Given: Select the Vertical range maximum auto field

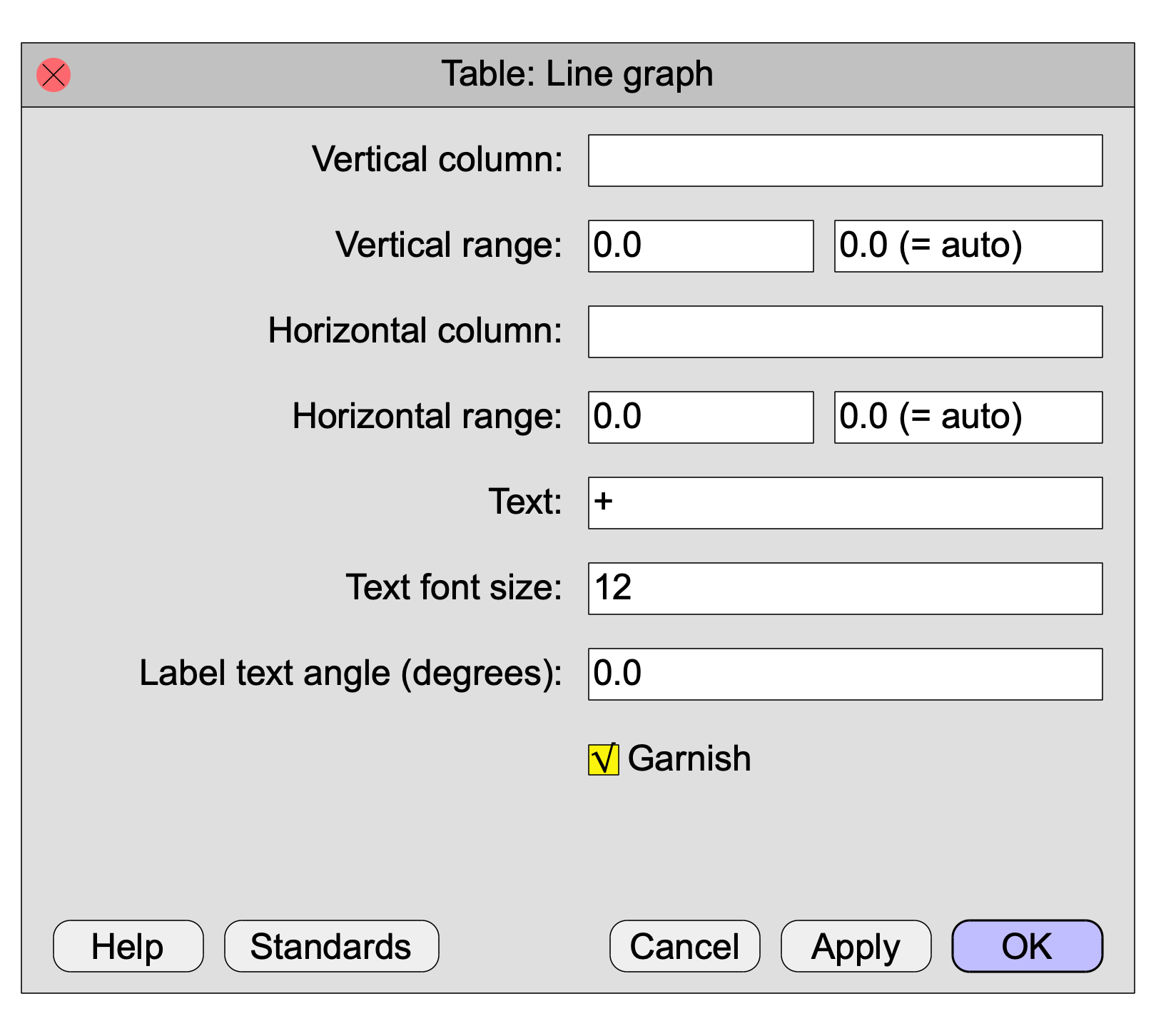Looking at the screenshot, I should coord(968,246).
